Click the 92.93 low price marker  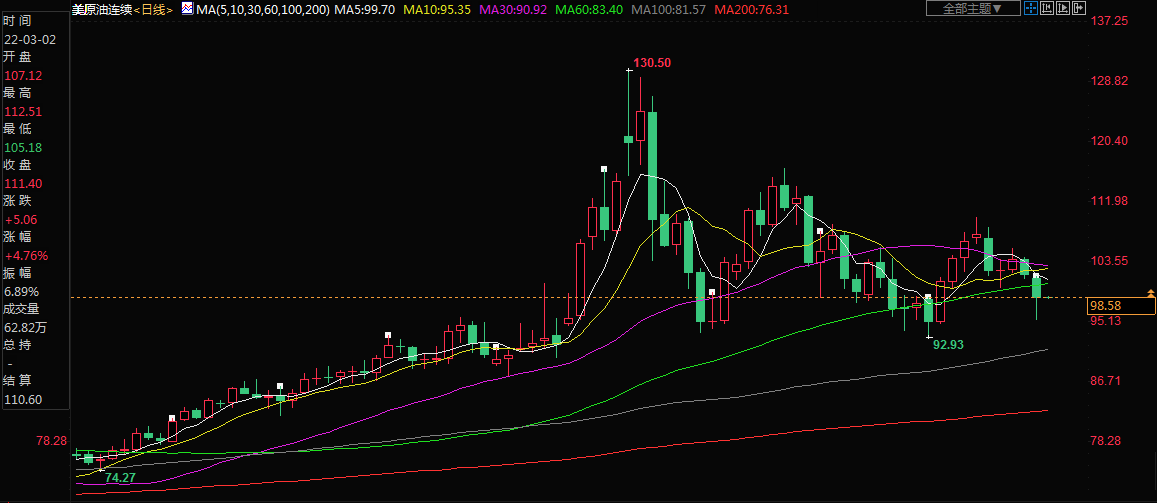pyautogui.click(x=947, y=344)
